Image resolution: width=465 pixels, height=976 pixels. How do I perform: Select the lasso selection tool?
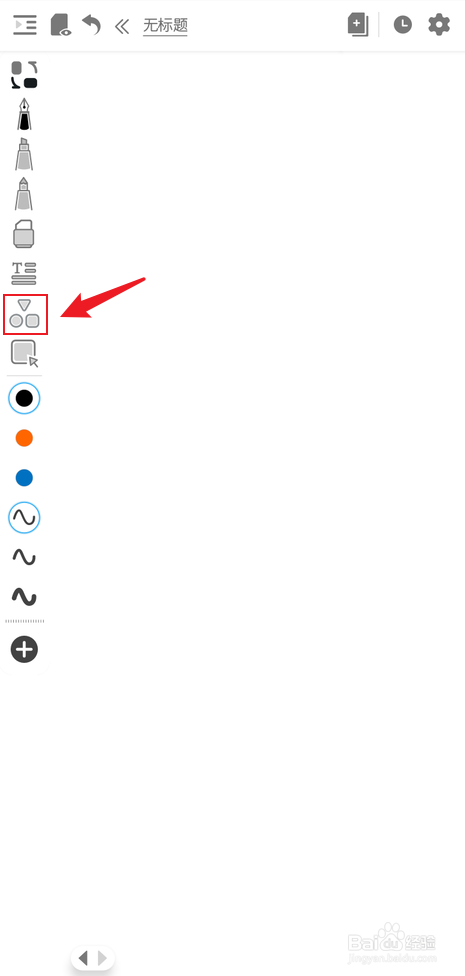(x=24, y=353)
